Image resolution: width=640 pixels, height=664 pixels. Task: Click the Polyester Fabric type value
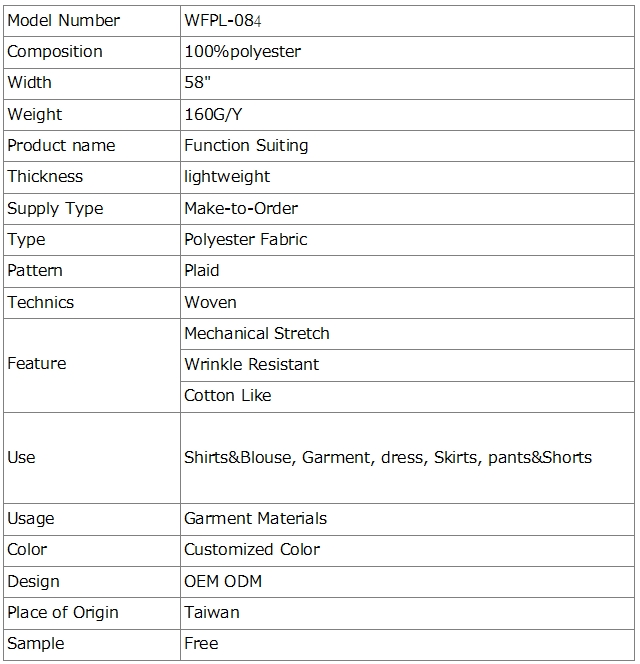click(245, 239)
